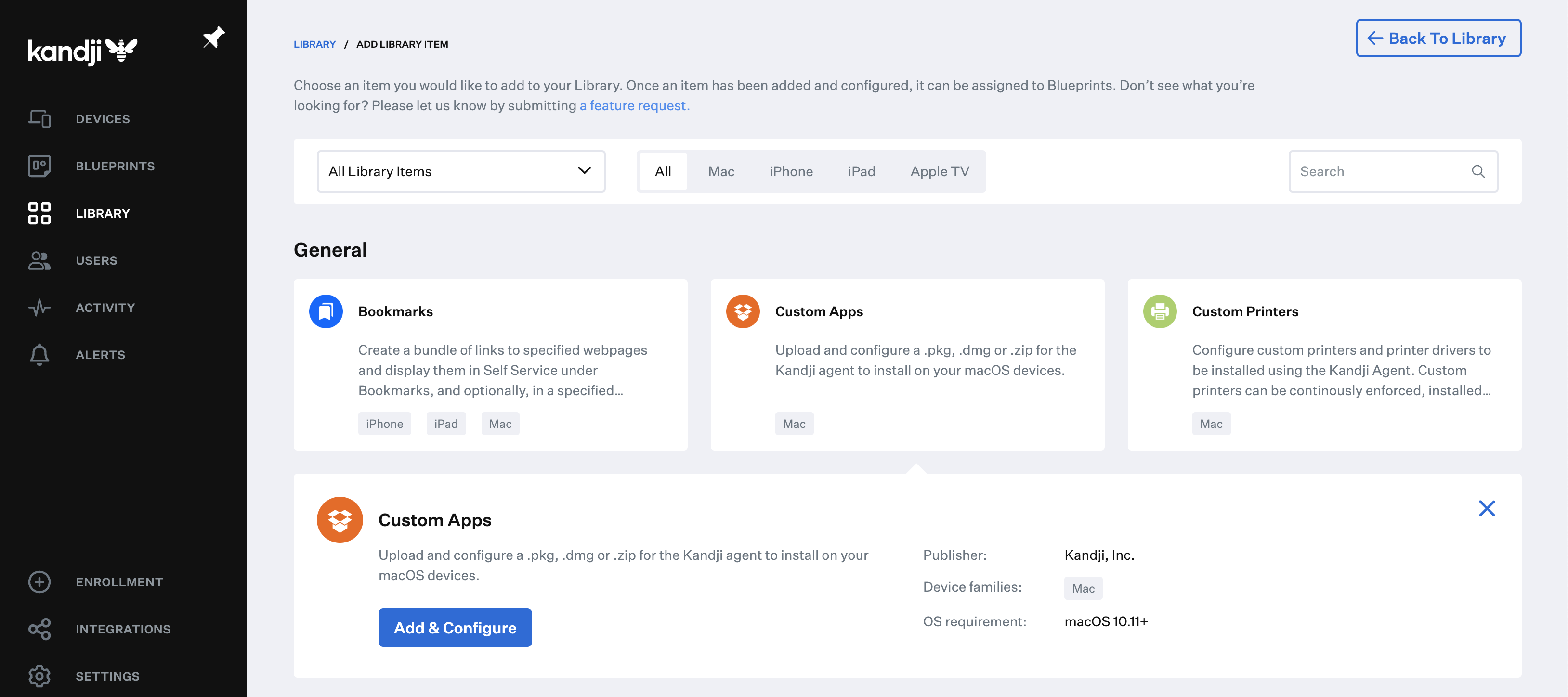Select the Apple TV filter tab
The width and height of the screenshot is (1568, 697).
click(939, 170)
